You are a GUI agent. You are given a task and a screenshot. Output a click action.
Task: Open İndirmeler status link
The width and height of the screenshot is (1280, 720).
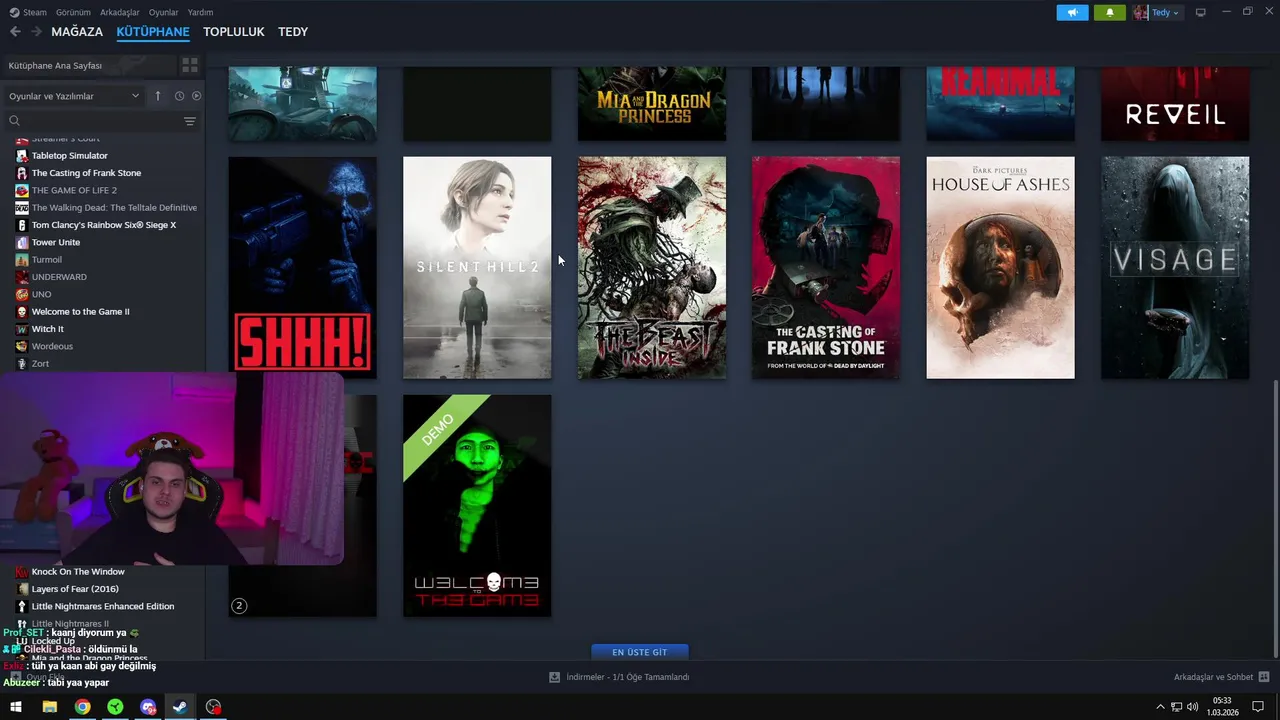628,677
